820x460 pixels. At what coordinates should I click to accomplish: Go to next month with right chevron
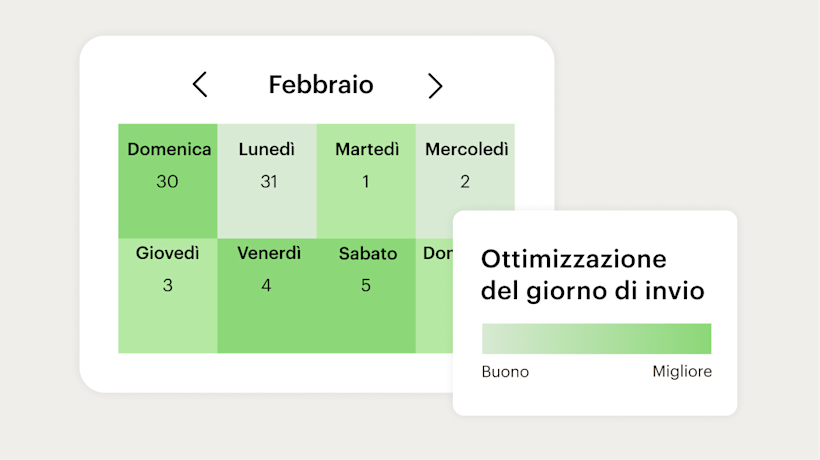[x=434, y=86]
